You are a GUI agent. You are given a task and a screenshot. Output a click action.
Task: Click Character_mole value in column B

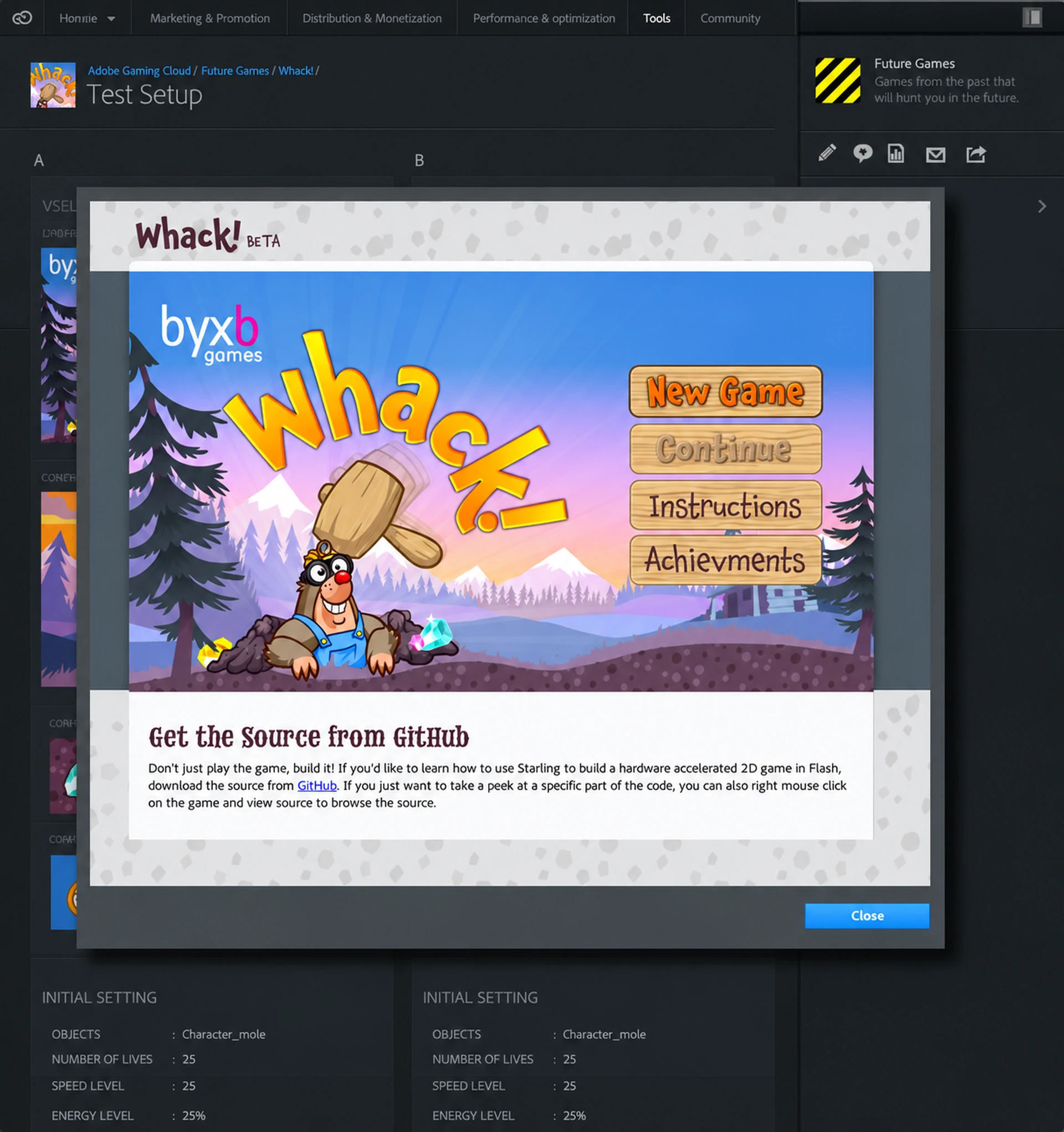[x=604, y=1034]
